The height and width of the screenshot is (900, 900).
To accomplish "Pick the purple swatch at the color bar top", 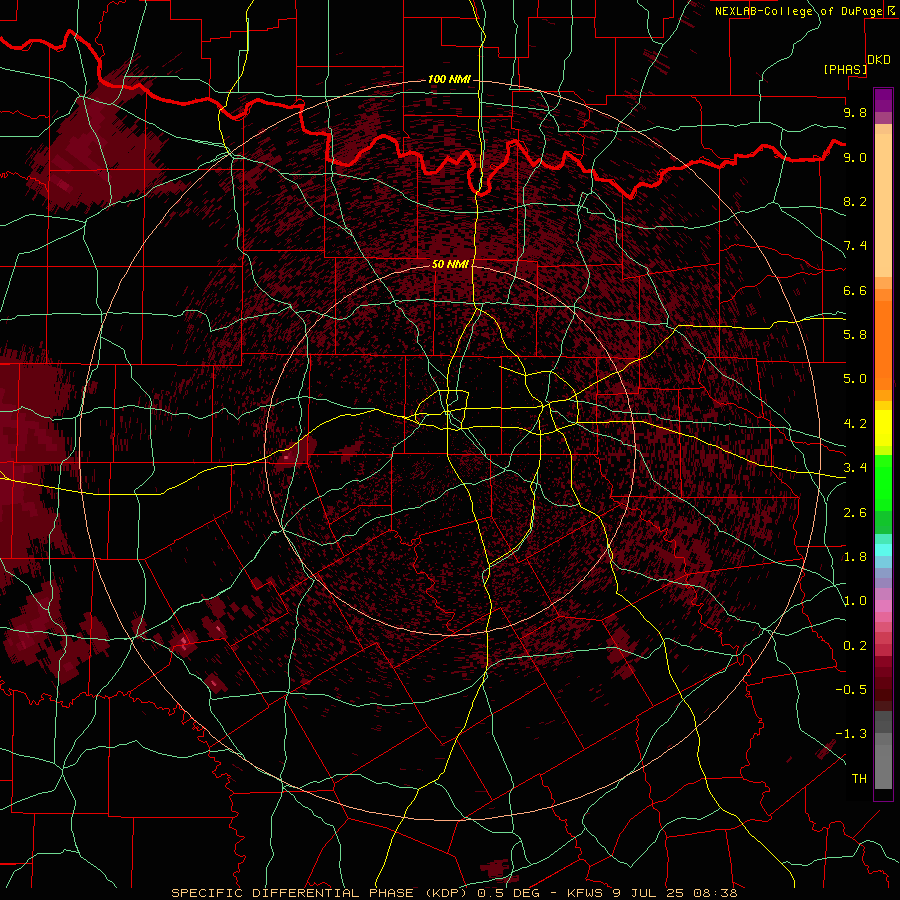I will [883, 100].
